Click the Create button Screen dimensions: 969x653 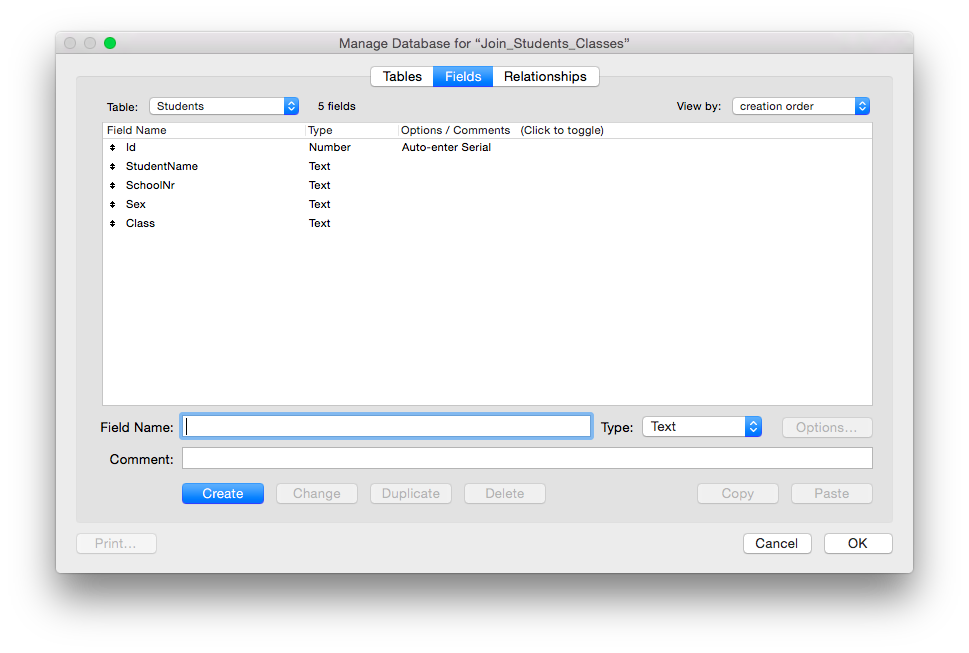point(222,494)
